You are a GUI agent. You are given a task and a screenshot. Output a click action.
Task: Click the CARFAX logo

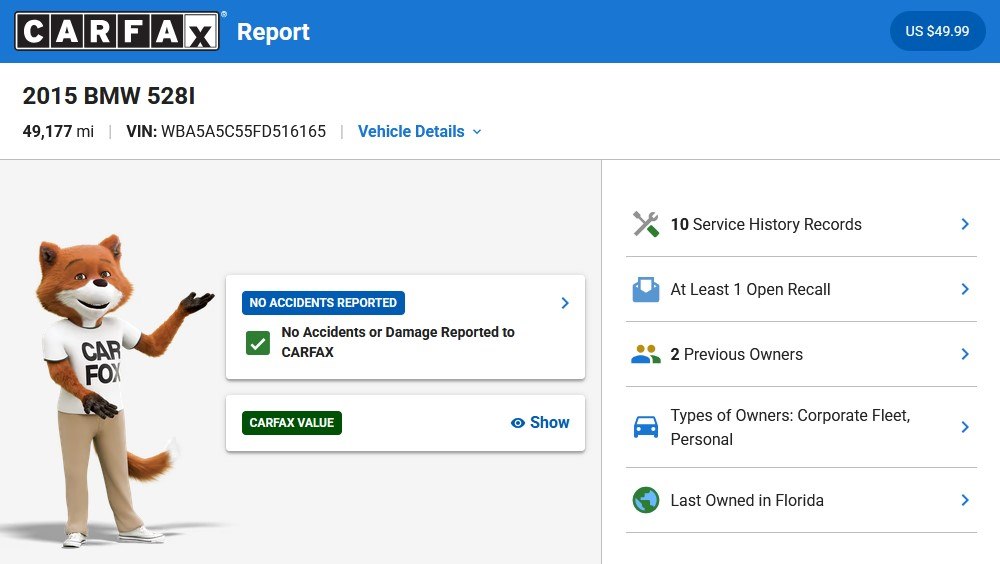coord(117,31)
